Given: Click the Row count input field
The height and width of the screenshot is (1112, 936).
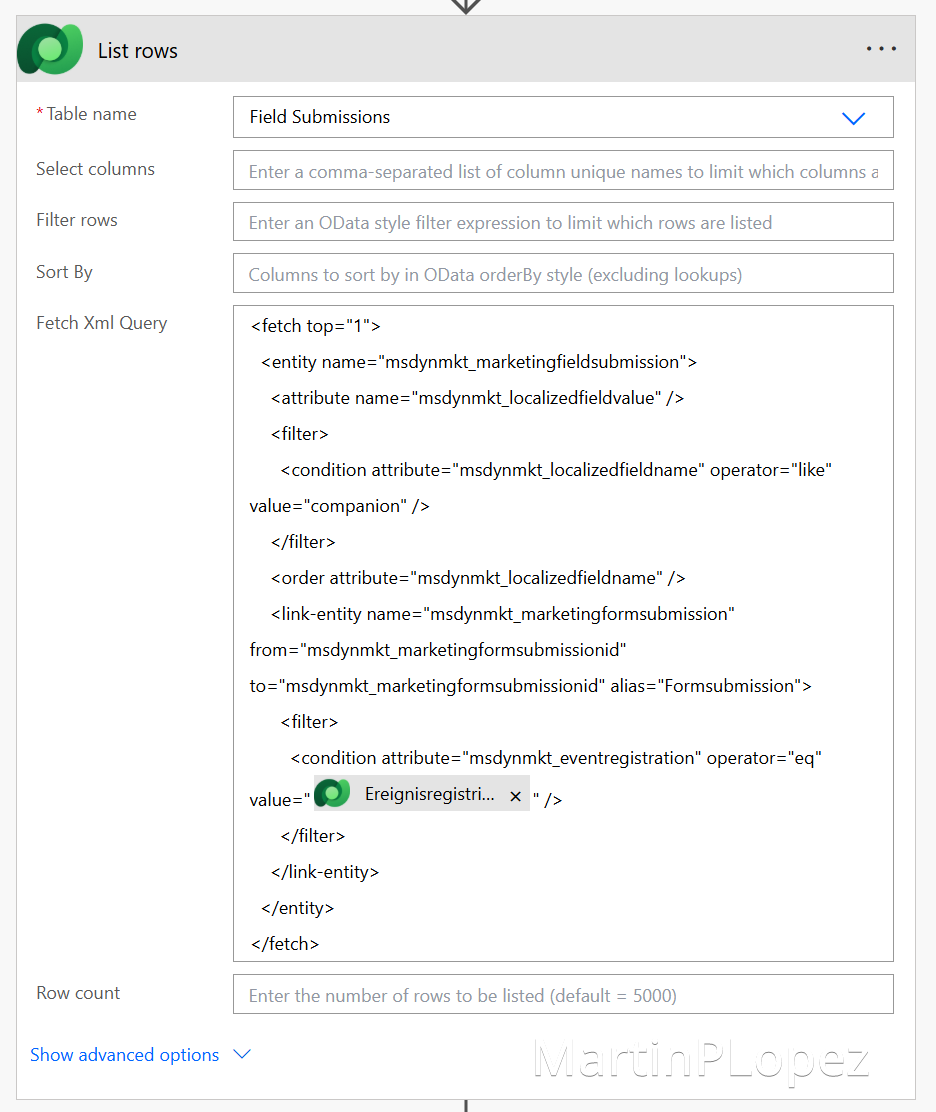Looking at the screenshot, I should pos(562,994).
